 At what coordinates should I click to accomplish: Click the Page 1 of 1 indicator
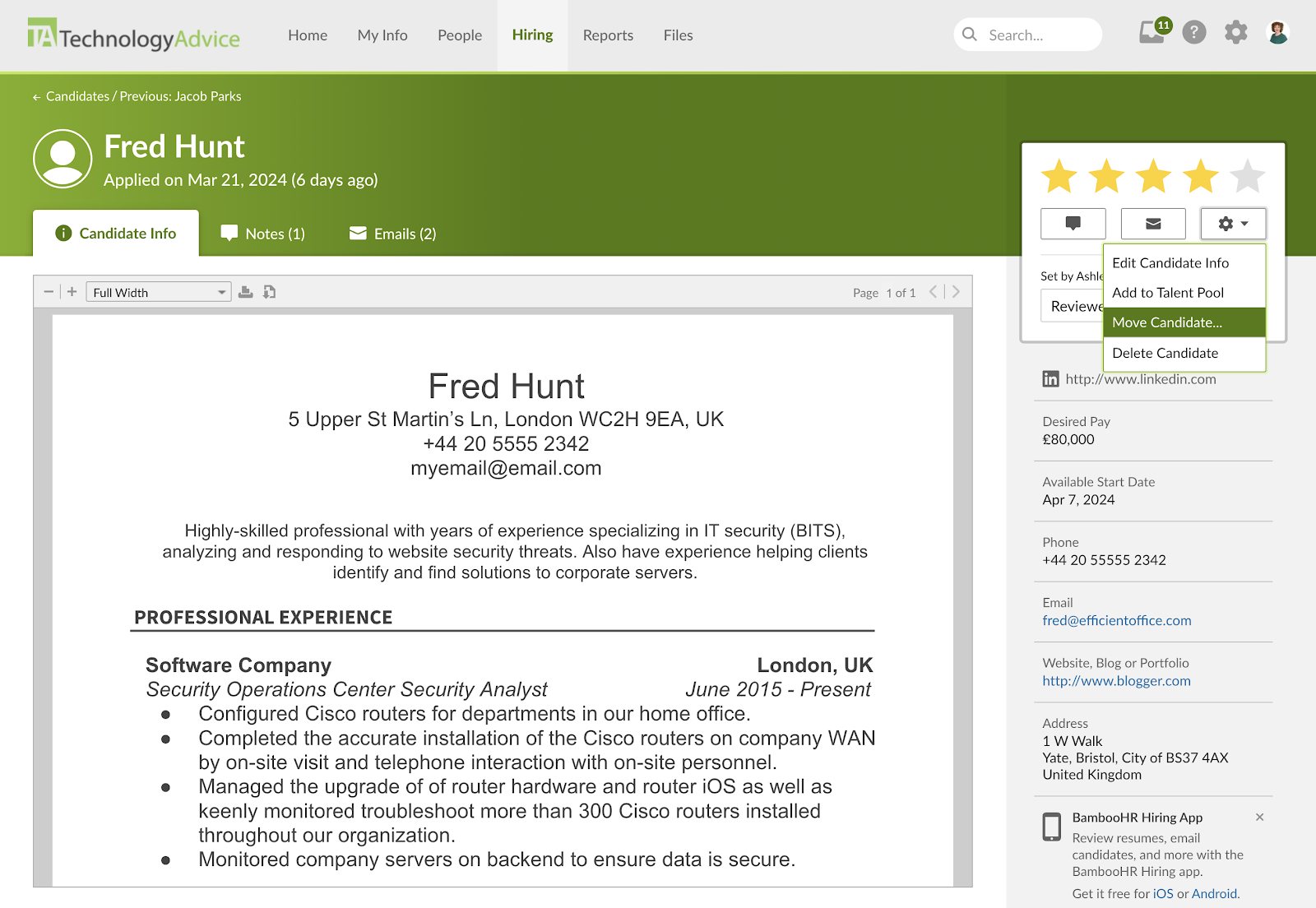coord(884,293)
